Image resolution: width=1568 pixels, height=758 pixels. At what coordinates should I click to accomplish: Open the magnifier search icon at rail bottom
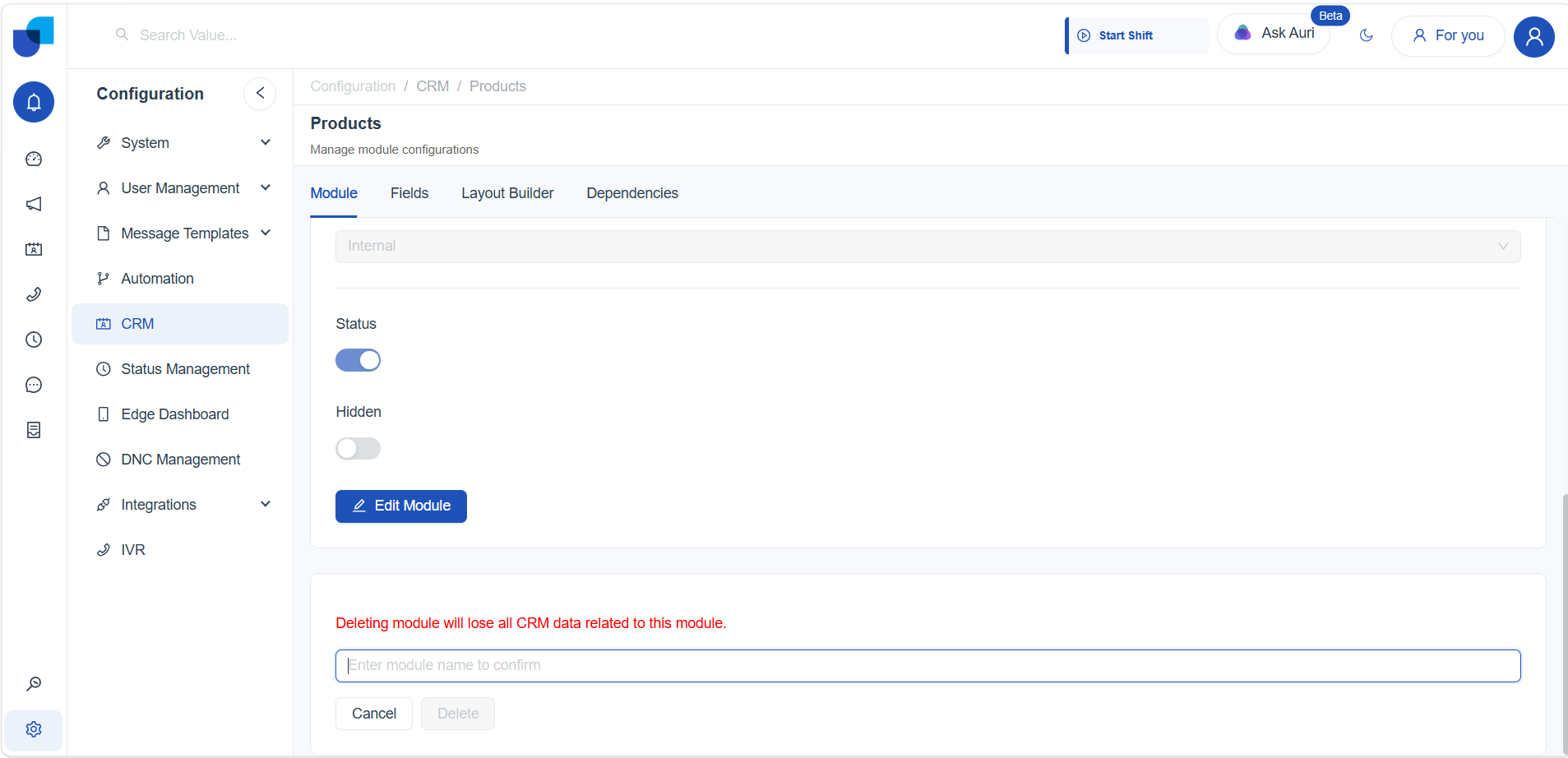(34, 684)
